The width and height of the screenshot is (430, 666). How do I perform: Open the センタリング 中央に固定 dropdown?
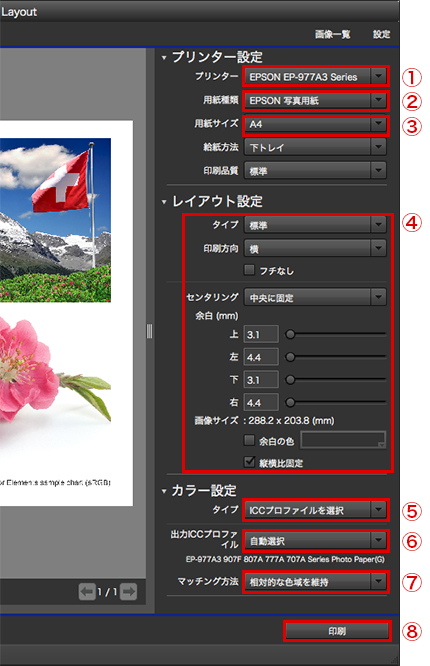[x=315, y=298]
